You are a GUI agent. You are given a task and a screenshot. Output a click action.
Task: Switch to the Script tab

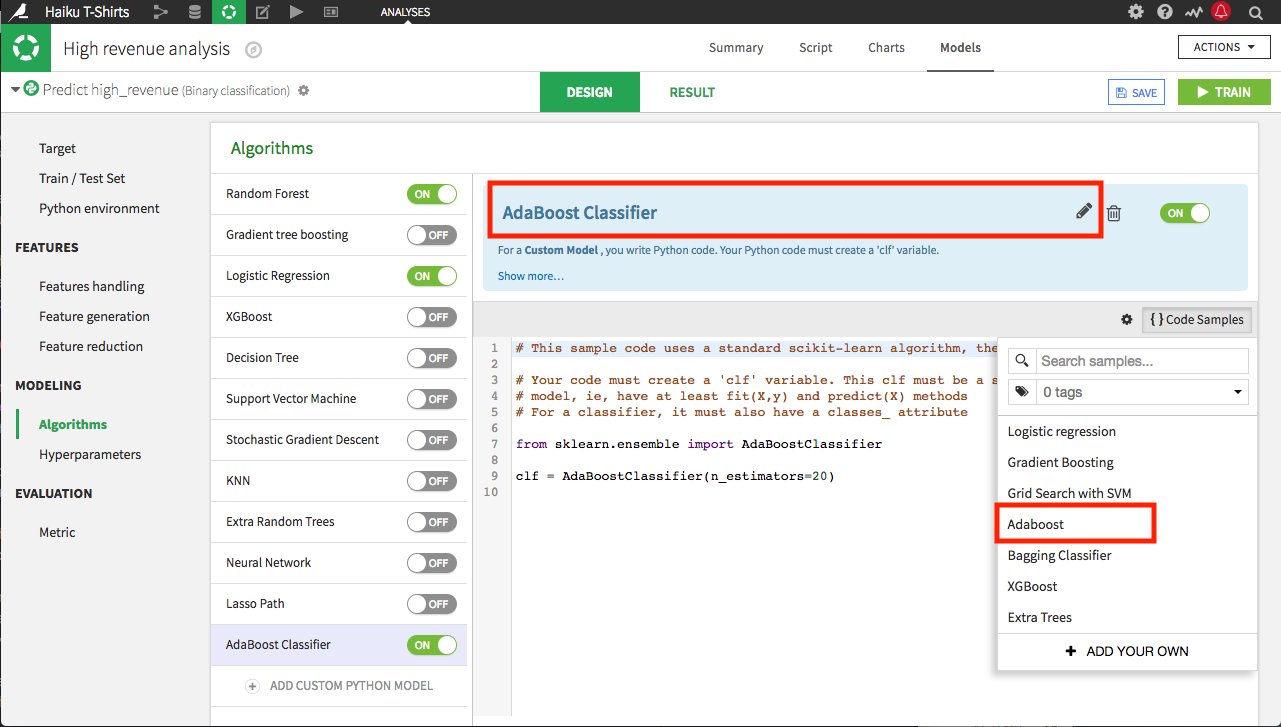(x=816, y=48)
